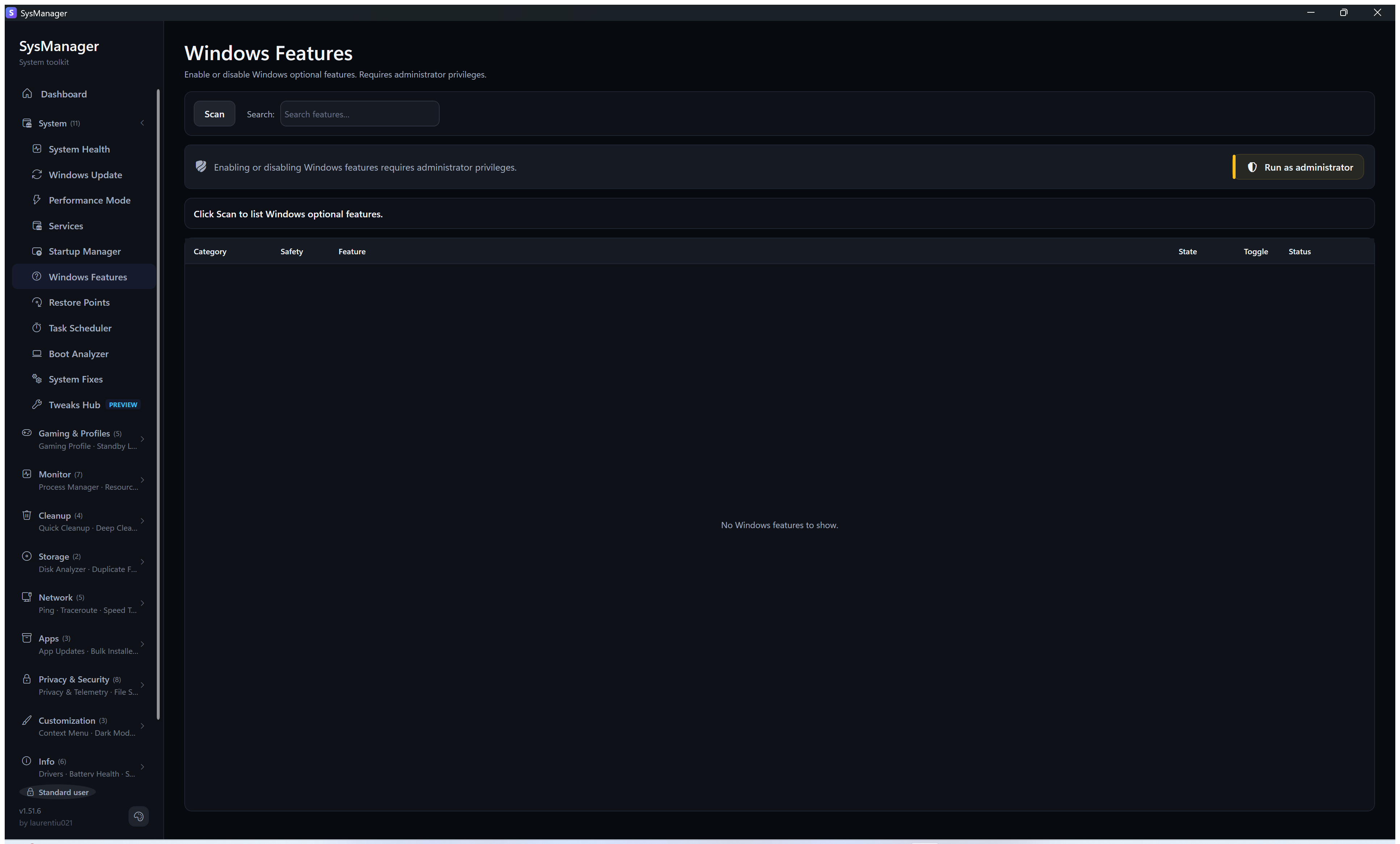Screen dimensions: 1400x844
Task: Click the sidebar vertical scrollbar
Action: [158, 404]
